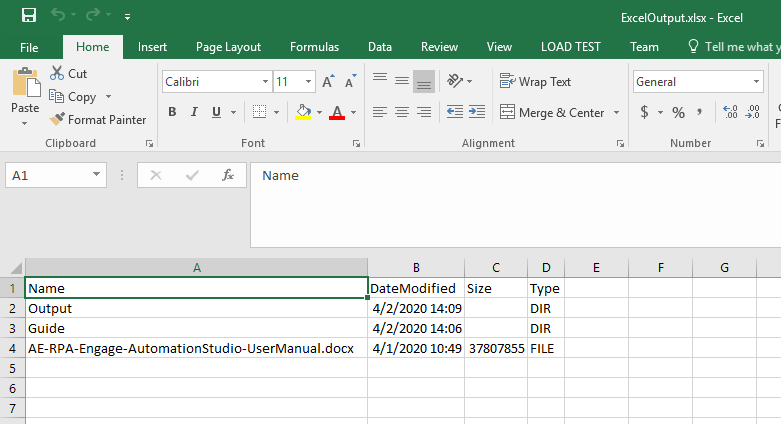Image resolution: width=781 pixels, height=424 pixels.
Task: Click the Paste button
Action: pos(25,95)
